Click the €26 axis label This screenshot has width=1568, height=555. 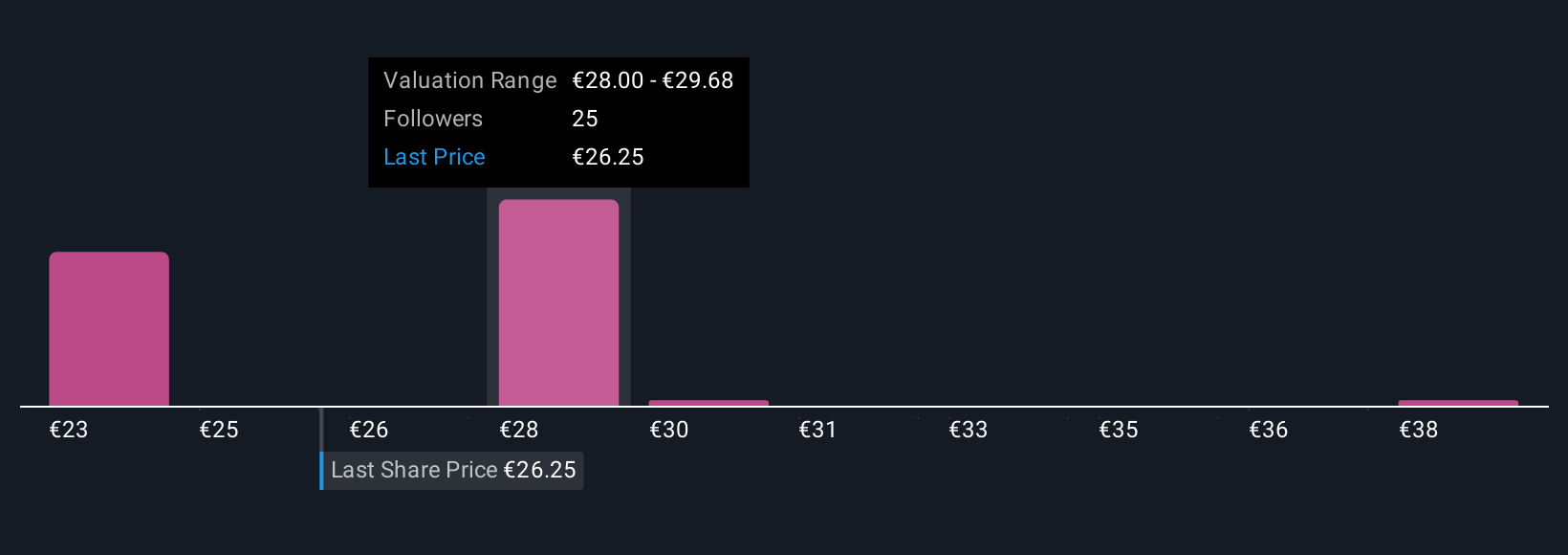pyautogui.click(x=369, y=430)
